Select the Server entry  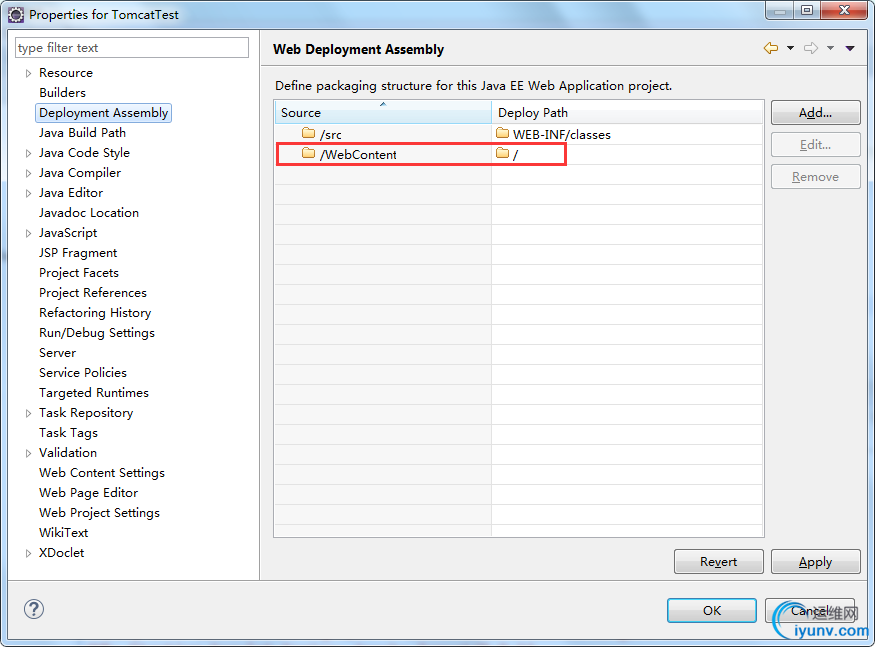coord(57,353)
